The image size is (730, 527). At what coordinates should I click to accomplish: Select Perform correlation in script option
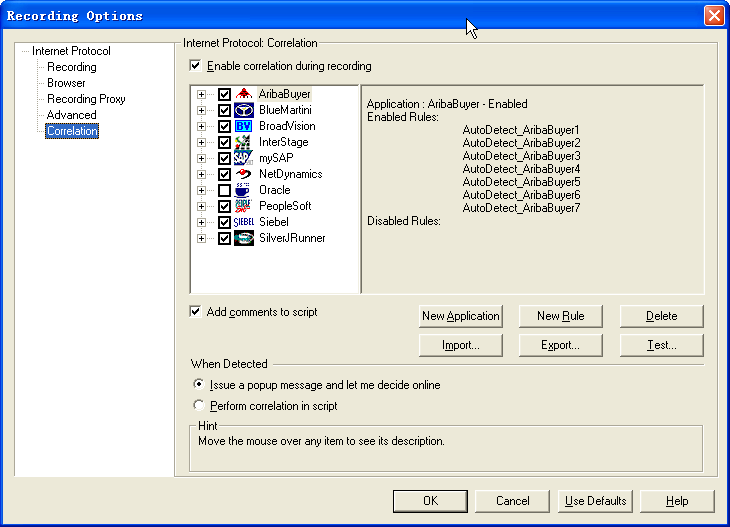pos(199,405)
